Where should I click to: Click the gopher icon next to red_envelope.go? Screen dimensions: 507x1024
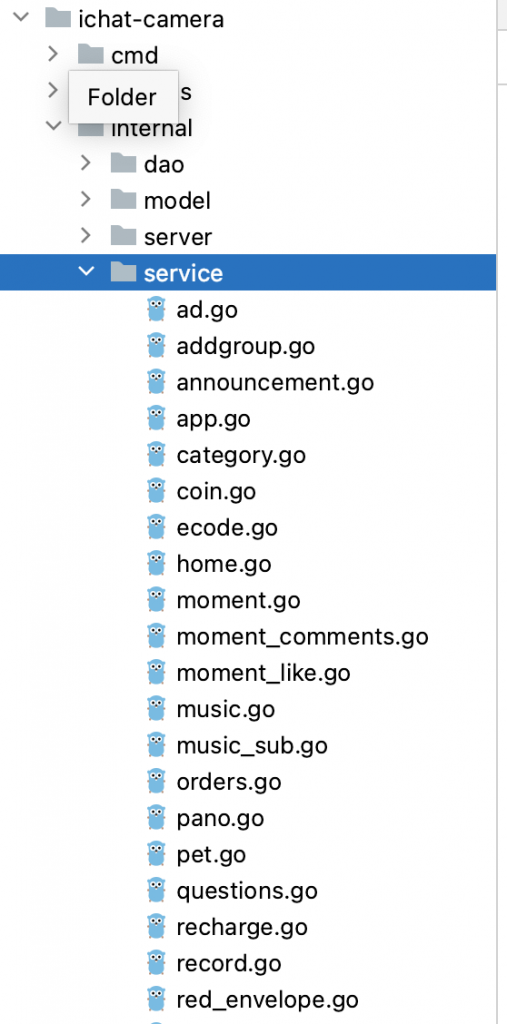(x=156, y=999)
